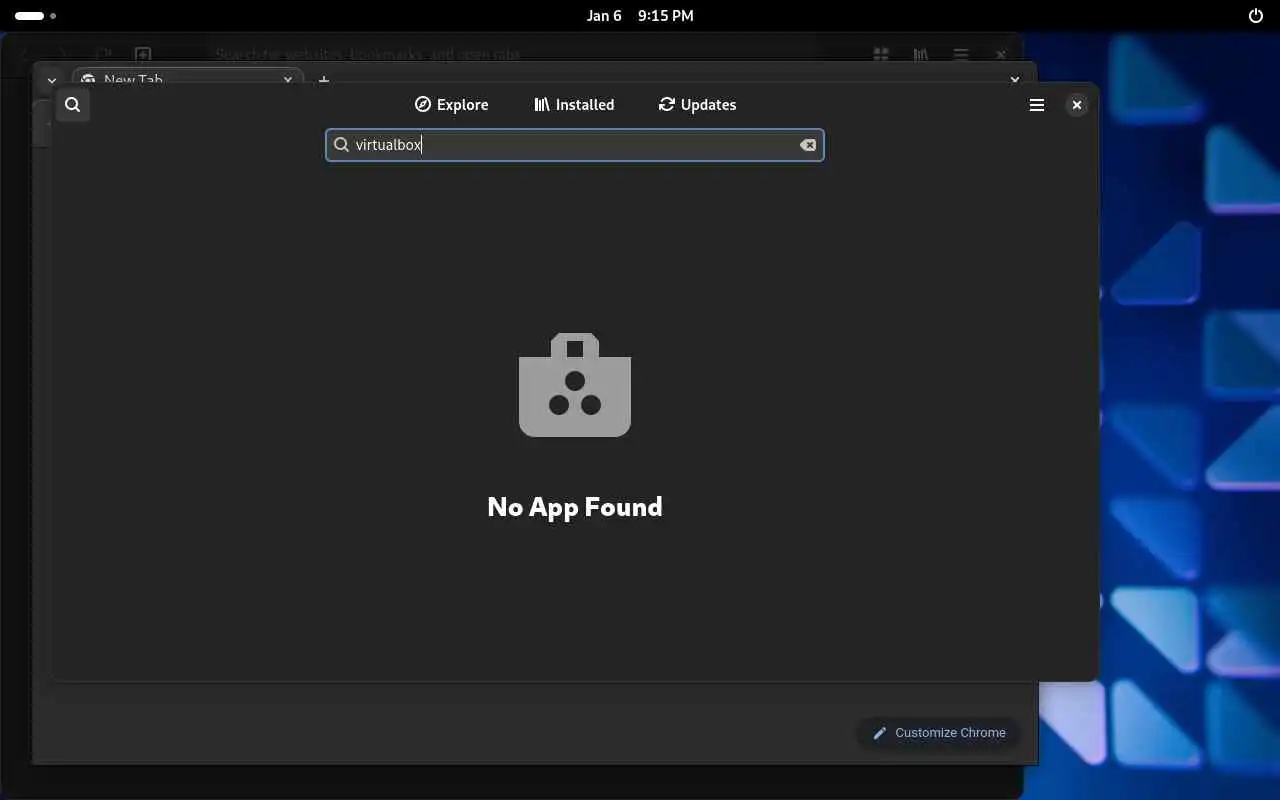Open the clock calendar showing Jan 6

(x=640, y=16)
